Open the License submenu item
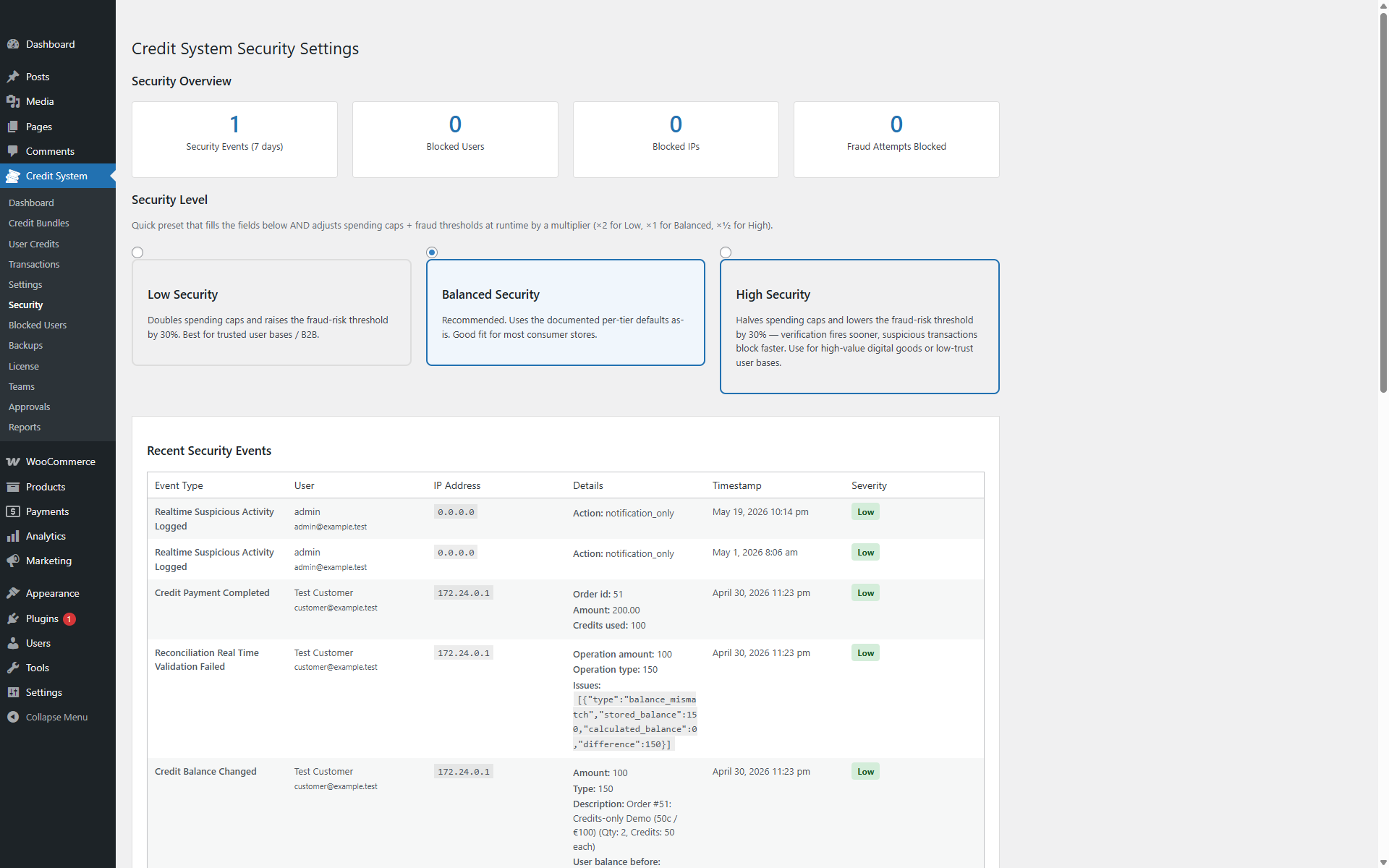Screen dimensions: 1389x868 [x=24, y=367]
